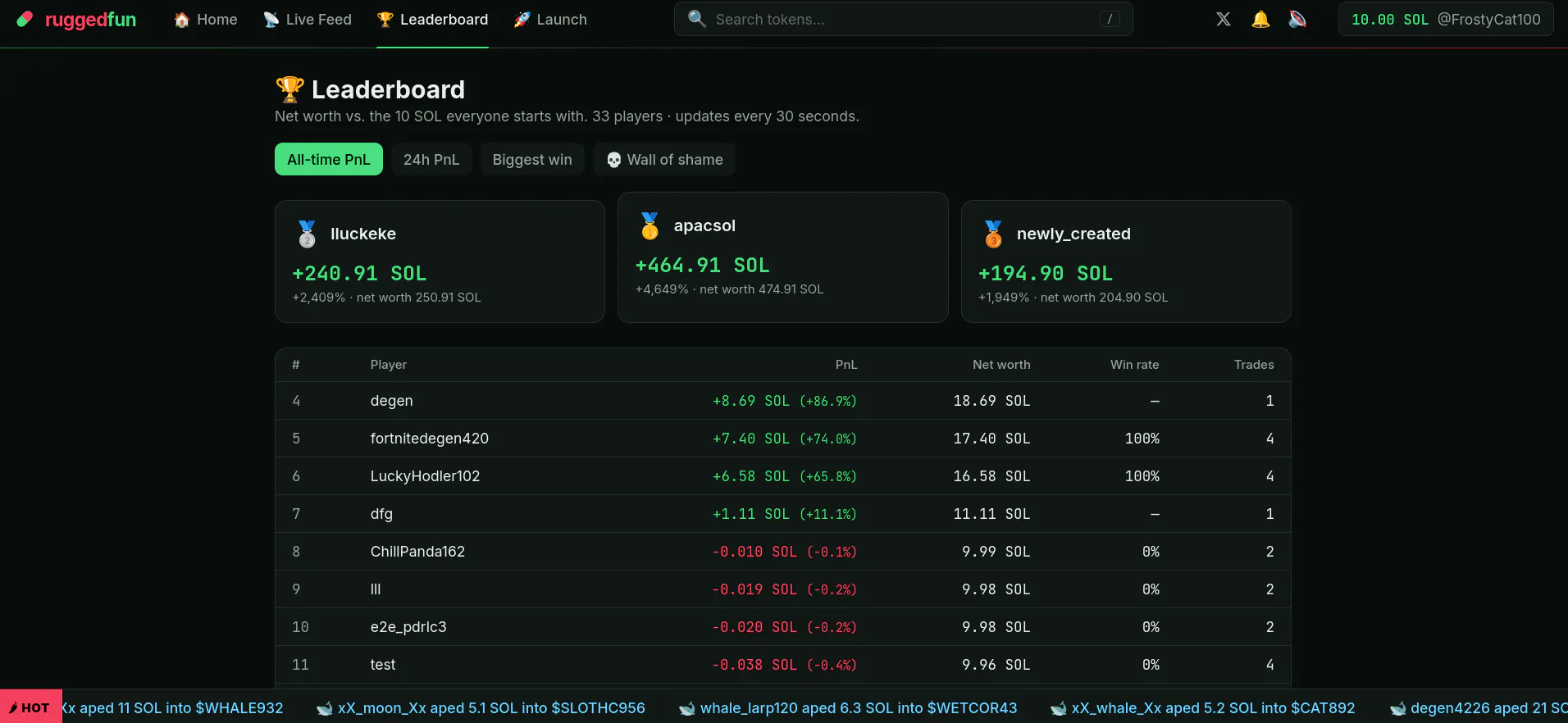Click the silver medal on lluckeke card

(307, 234)
